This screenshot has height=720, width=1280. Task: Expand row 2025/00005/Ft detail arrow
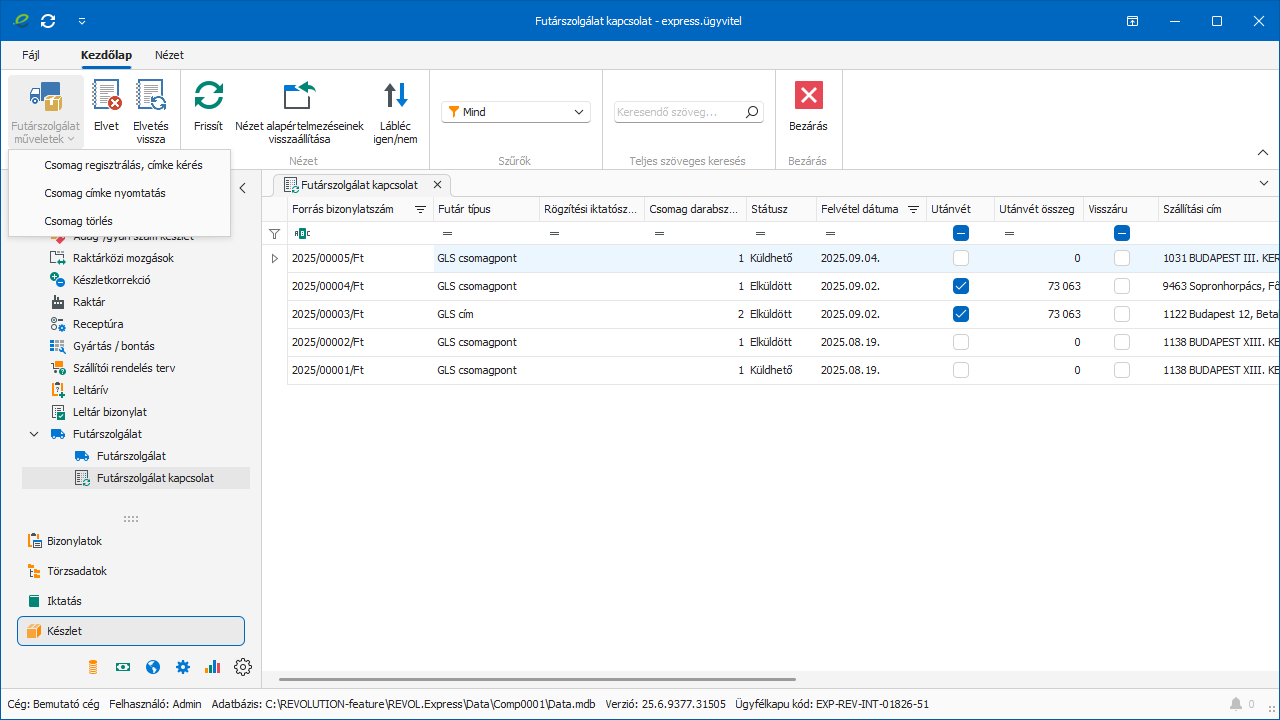click(x=275, y=258)
